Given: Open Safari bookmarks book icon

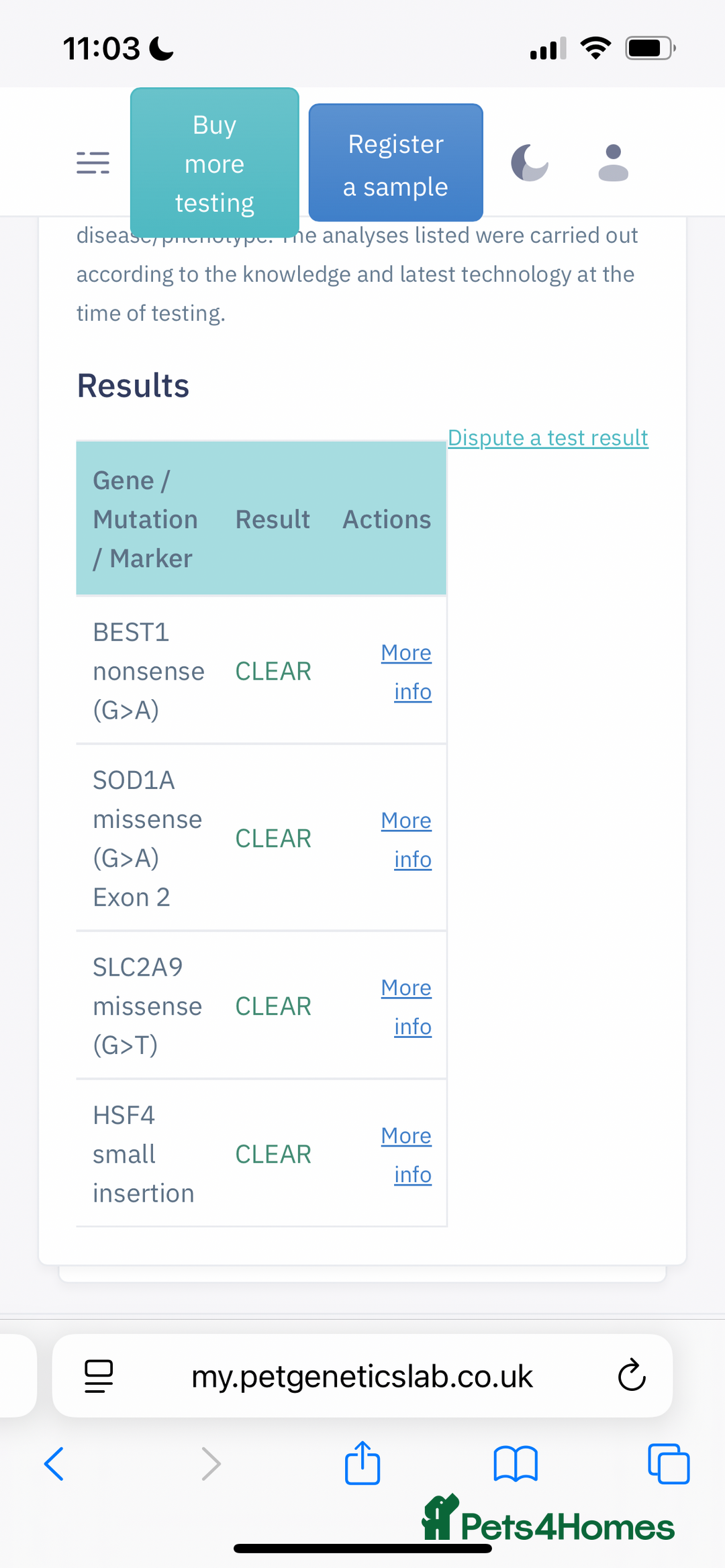Looking at the screenshot, I should click(x=516, y=1463).
